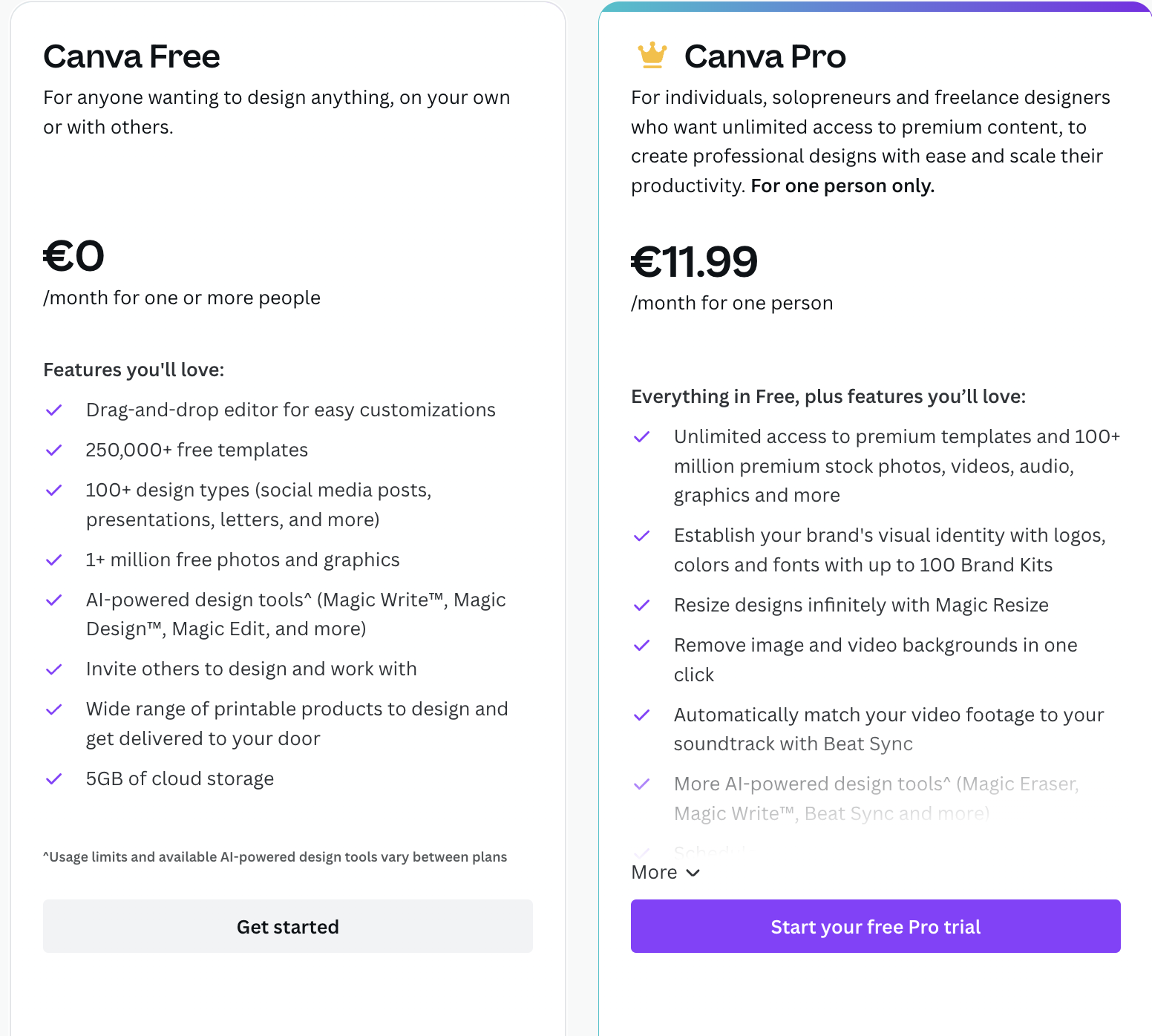
Task: Click checkmark beside 1+ million free photos
Action: click(54, 560)
